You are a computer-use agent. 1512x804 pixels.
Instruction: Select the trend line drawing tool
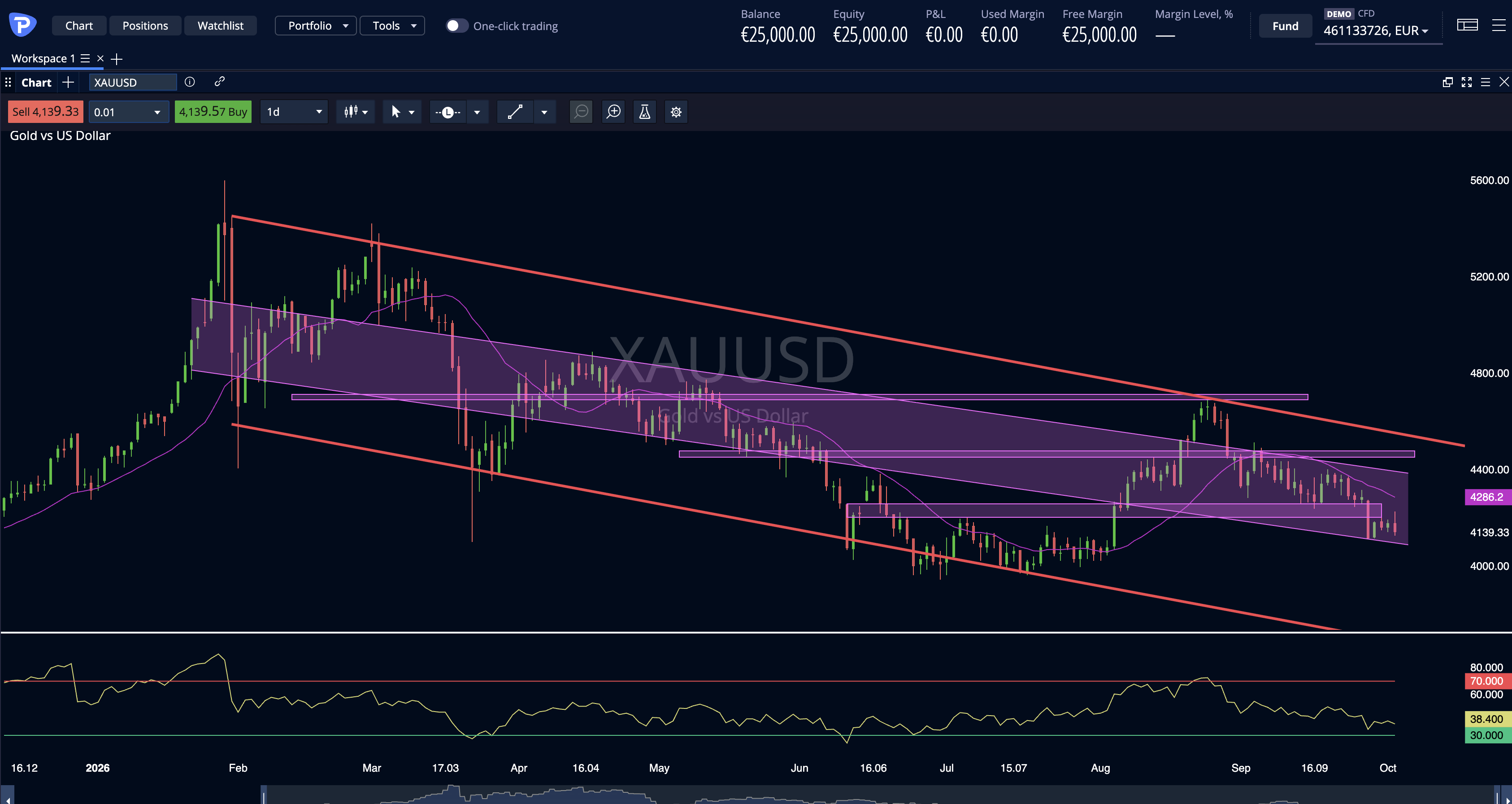515,112
